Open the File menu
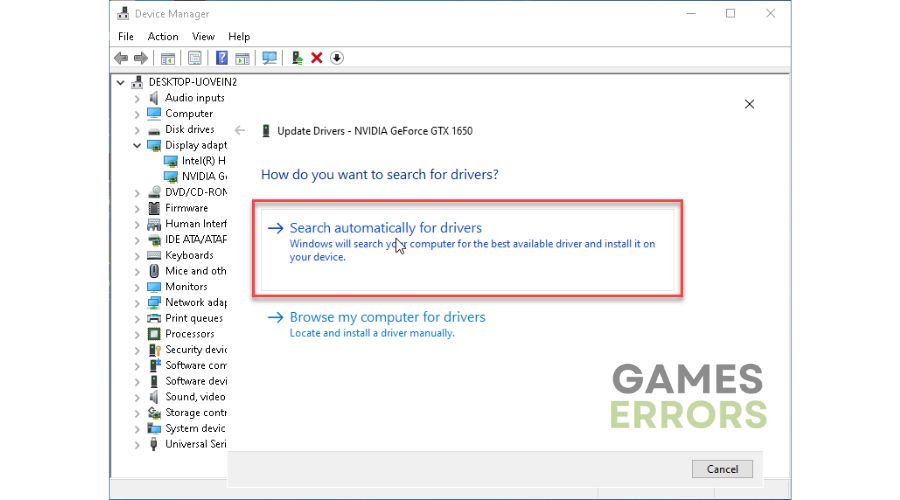Screen dimensions: 900x500 [126, 36]
